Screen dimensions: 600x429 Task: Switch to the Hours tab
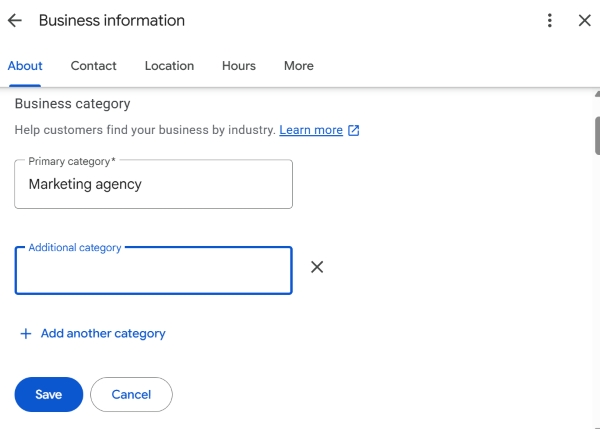click(x=239, y=66)
